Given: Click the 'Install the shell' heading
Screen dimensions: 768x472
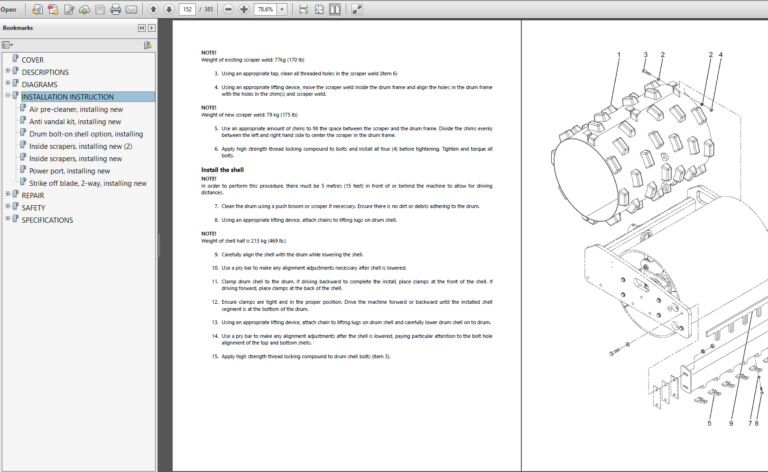Looking at the screenshot, I should tap(222, 170).
